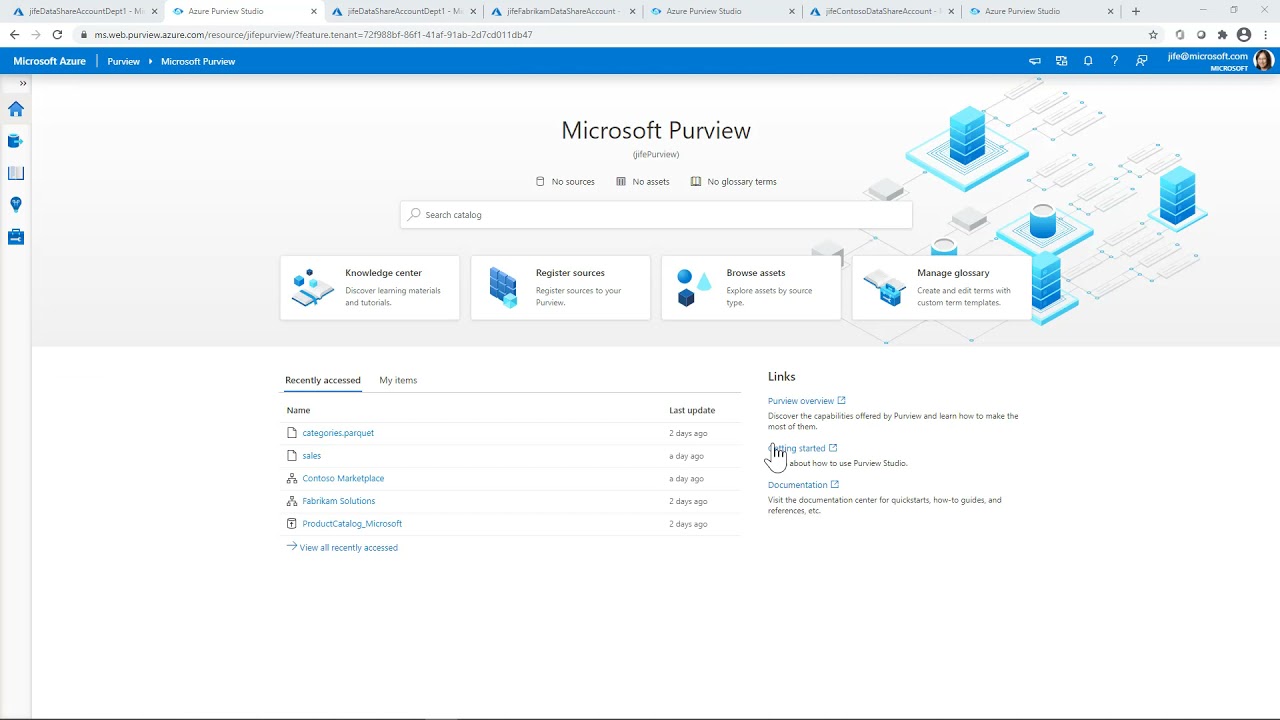Open the notifications bell
1280x720 pixels.
(x=1088, y=61)
